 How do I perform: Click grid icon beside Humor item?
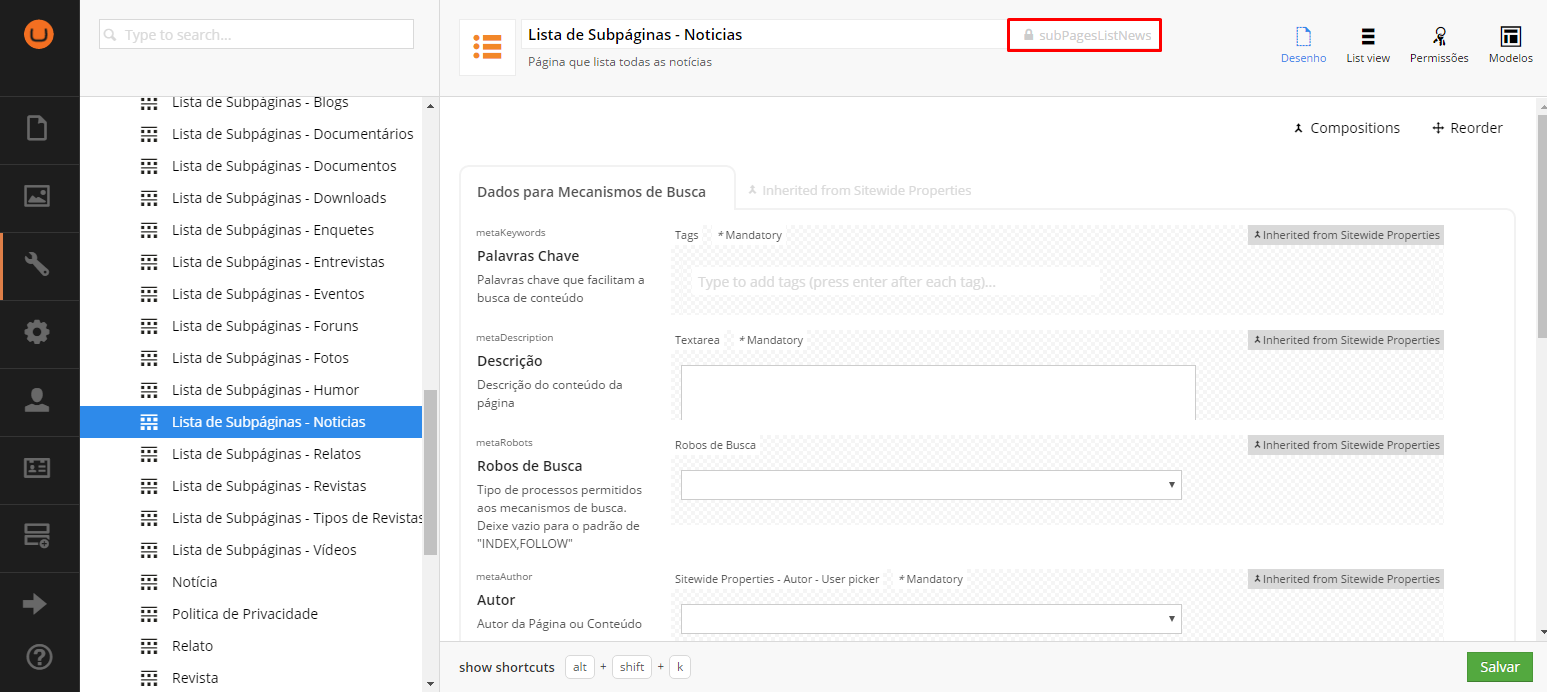click(149, 390)
